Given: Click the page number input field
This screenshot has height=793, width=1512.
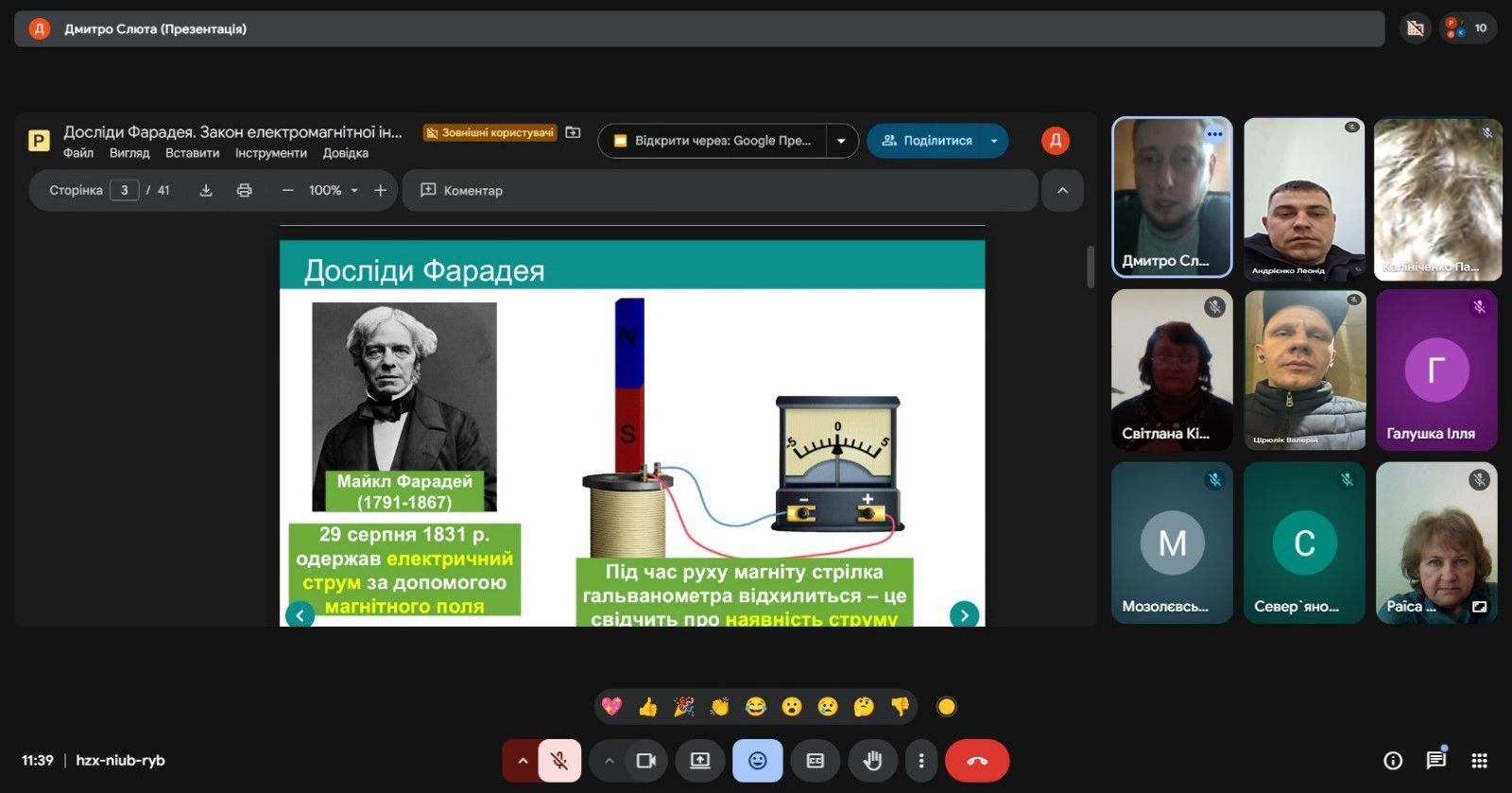Looking at the screenshot, I should 124,190.
